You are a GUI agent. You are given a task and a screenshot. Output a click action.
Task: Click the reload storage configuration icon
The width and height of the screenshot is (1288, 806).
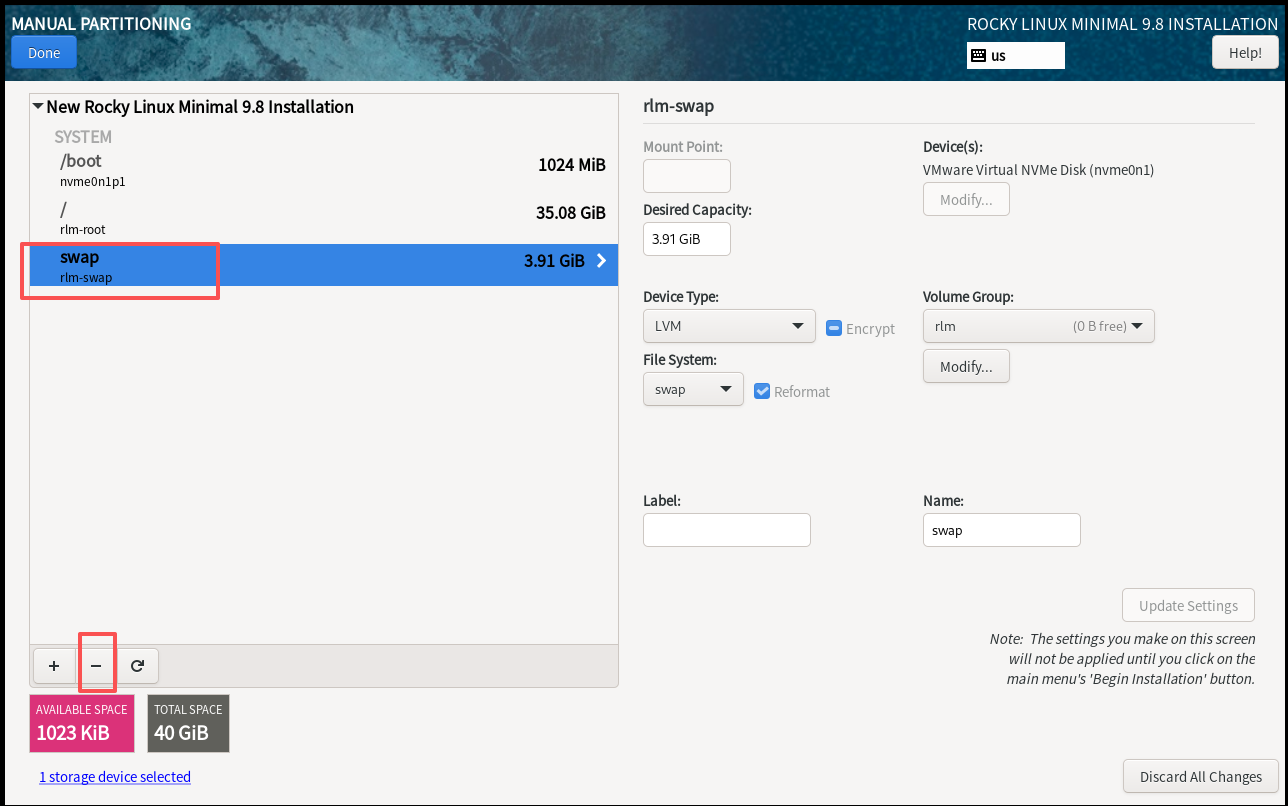point(137,665)
